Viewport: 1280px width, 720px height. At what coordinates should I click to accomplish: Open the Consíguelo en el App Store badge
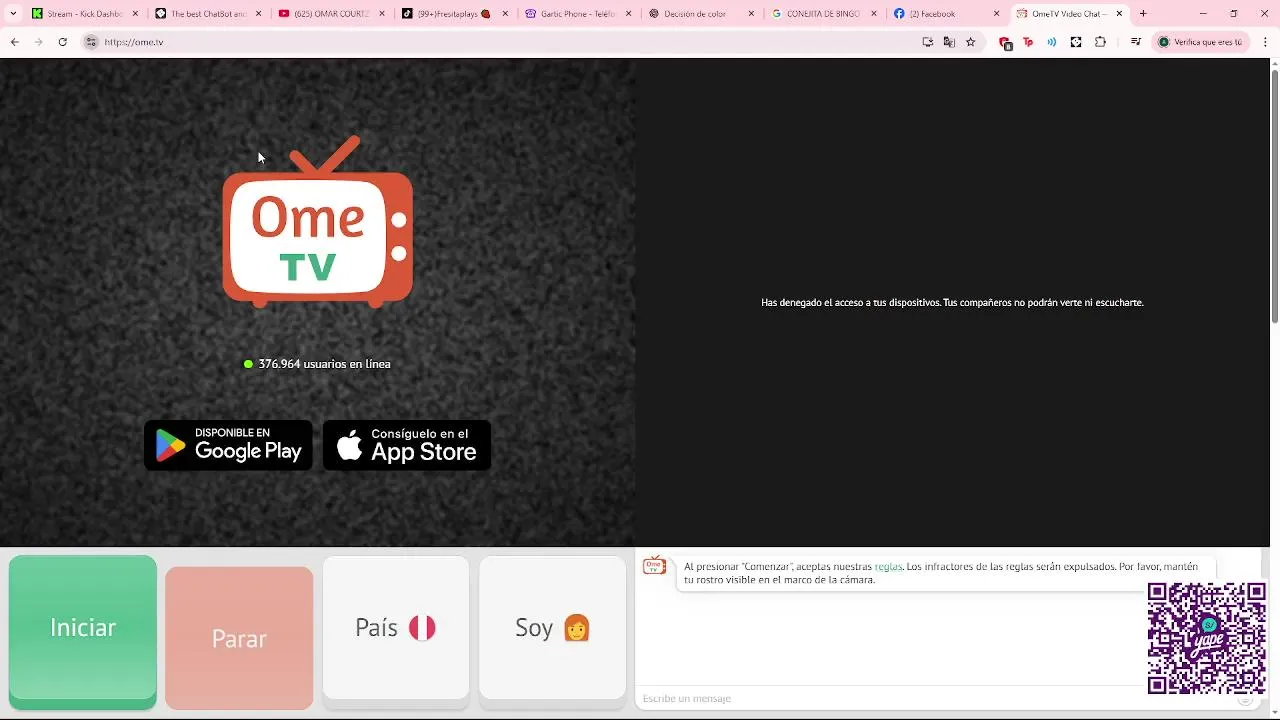point(407,445)
